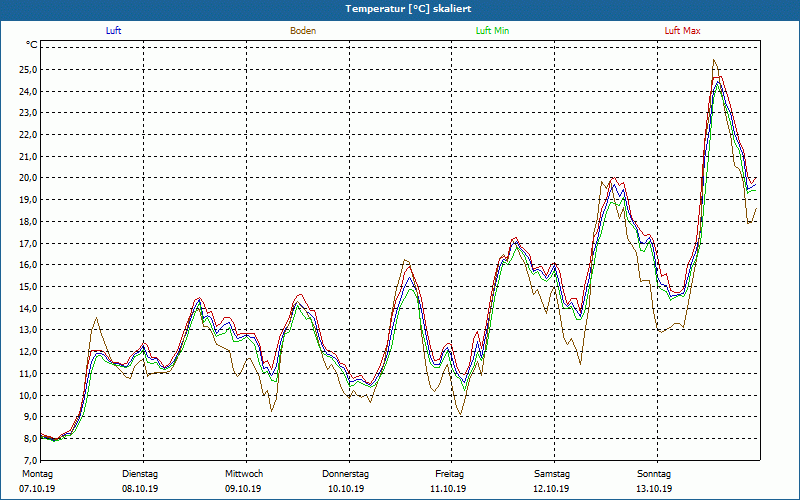Click the date '11.10.19'
This screenshot has height=500, width=800.
coord(448,489)
